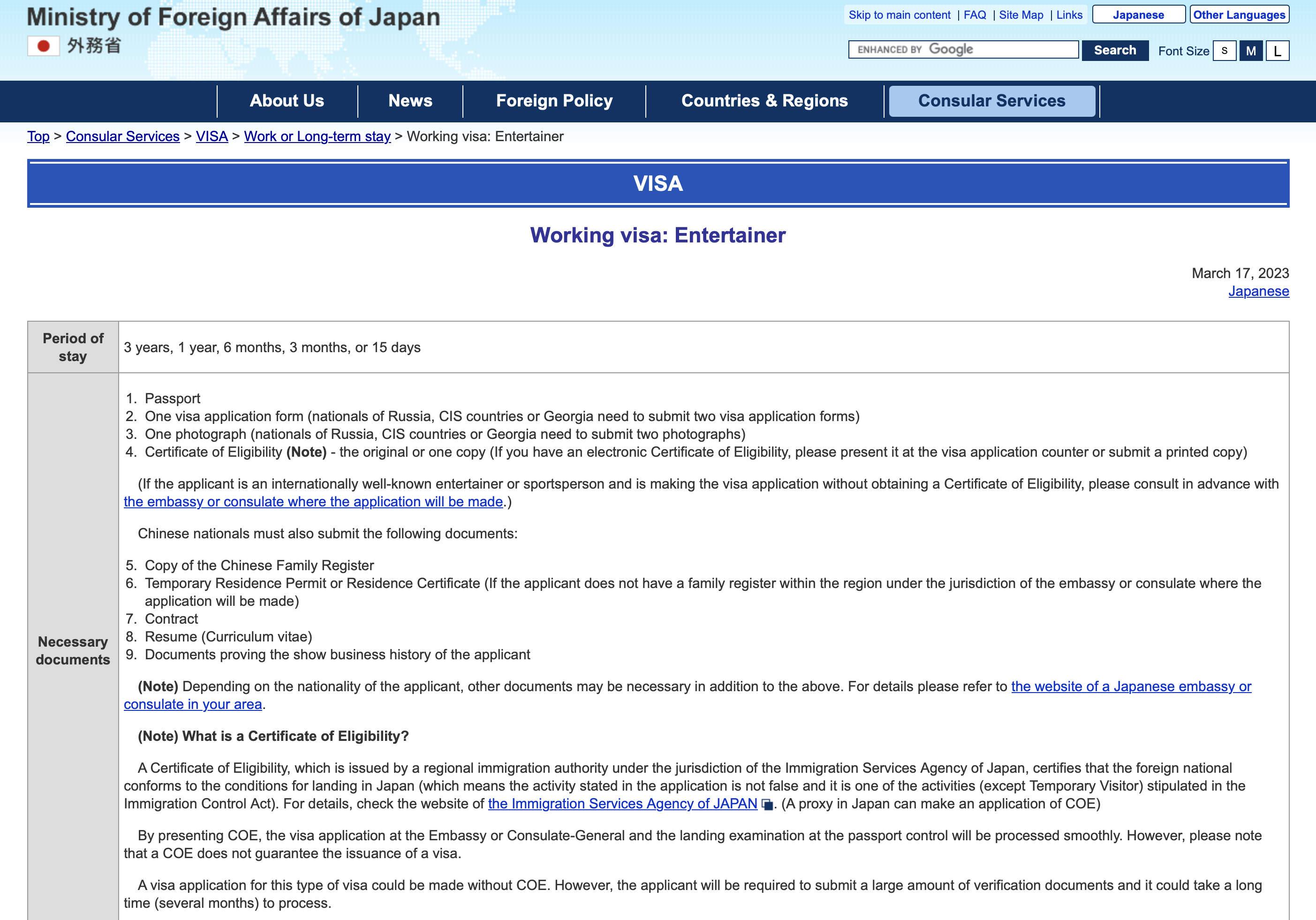Screen dimensions: 1316x920
Task: Click the FAQ link in header
Action: (975, 15)
